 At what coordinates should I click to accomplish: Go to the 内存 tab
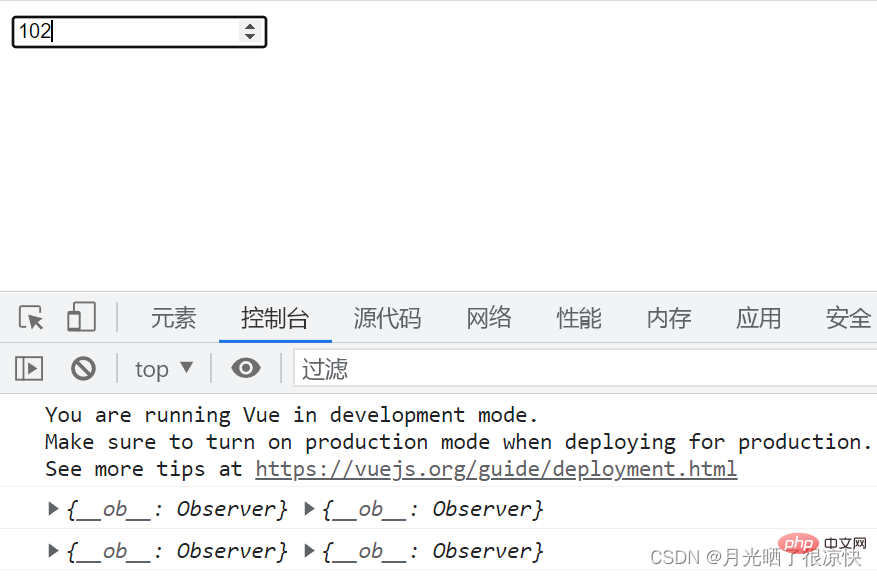tap(669, 318)
